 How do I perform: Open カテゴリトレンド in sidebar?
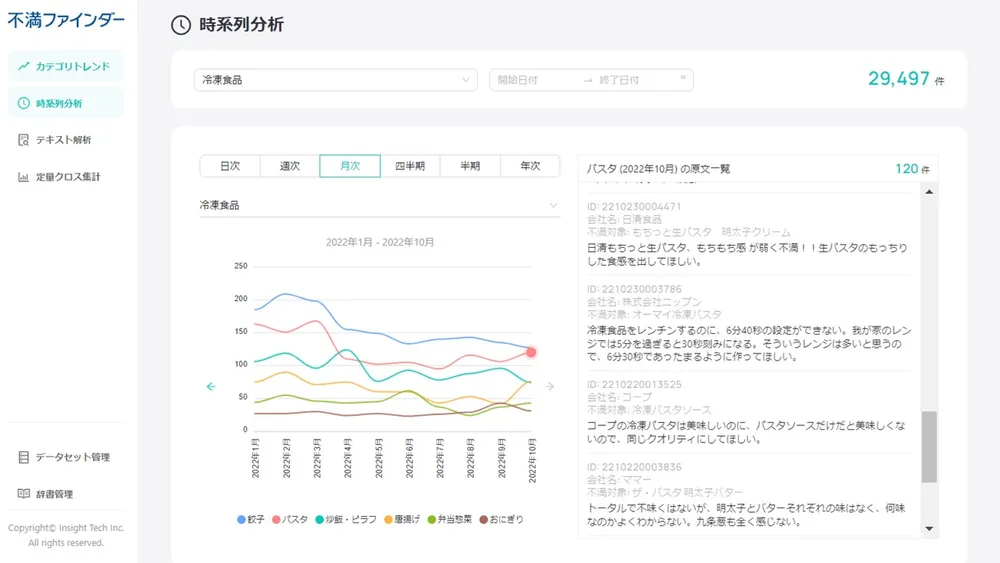[66, 66]
